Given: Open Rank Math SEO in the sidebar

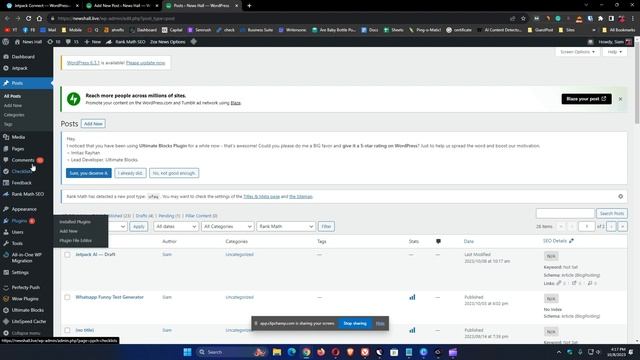Looking at the screenshot, I should (x=27, y=194).
